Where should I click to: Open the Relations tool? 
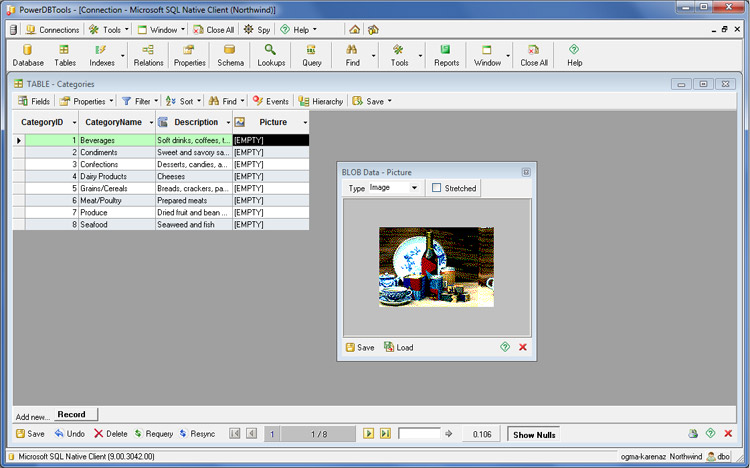pyautogui.click(x=148, y=55)
